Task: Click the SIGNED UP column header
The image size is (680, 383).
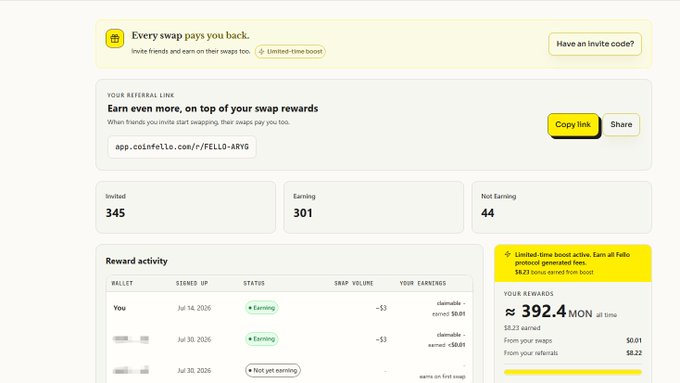Action: click(x=192, y=283)
